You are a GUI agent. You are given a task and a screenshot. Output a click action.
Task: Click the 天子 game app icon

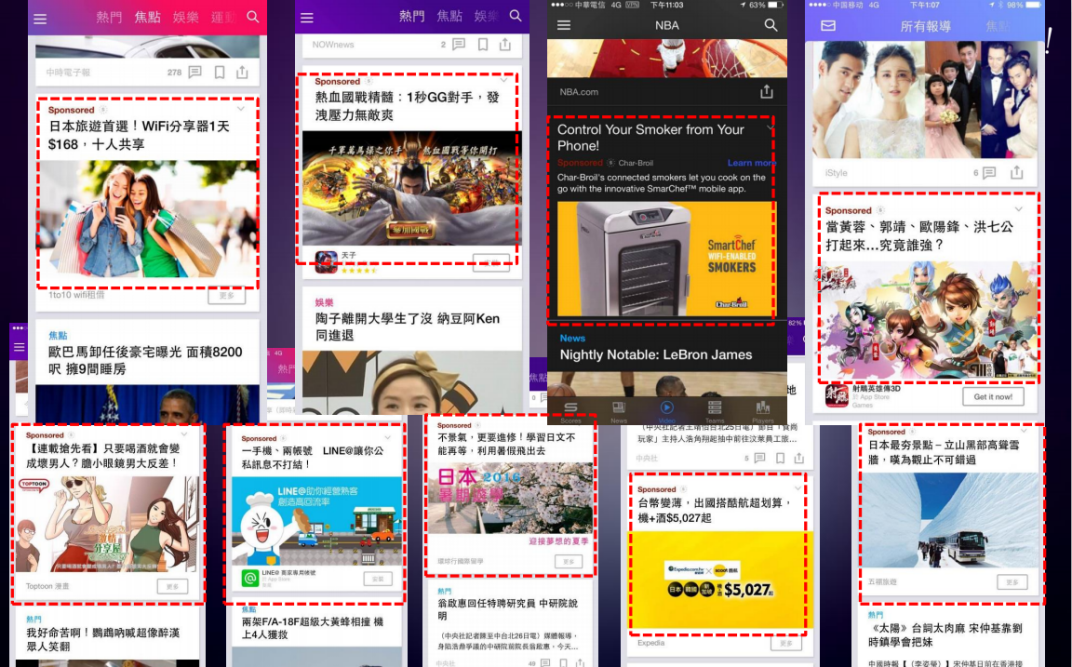coord(325,262)
